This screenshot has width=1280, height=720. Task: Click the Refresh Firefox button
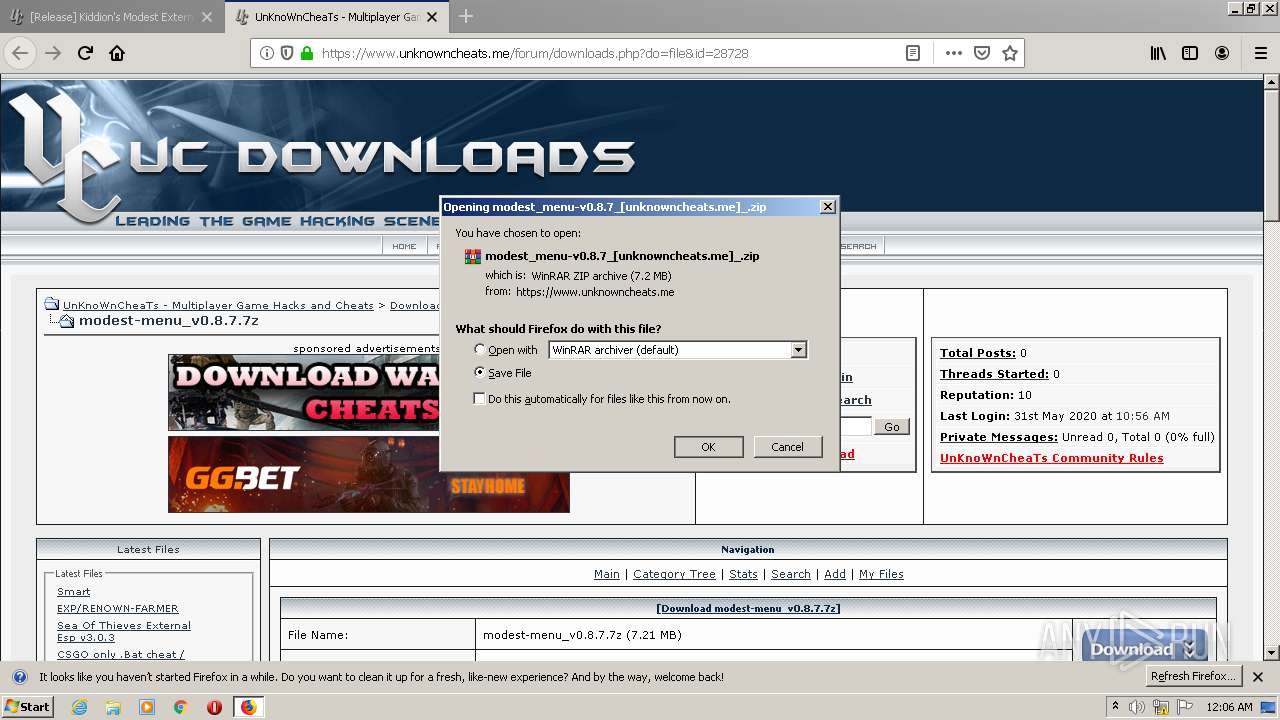1194,677
